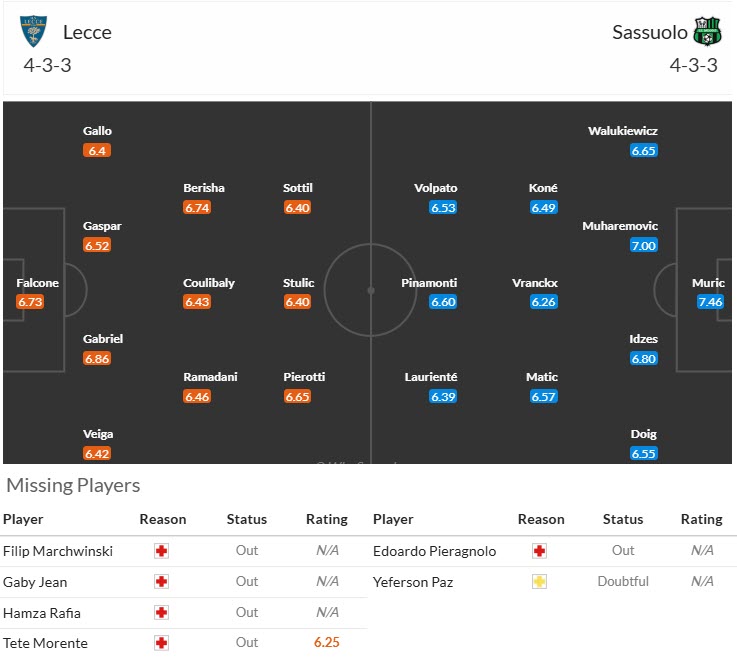Click player name Berisha on the pitch

204,188
